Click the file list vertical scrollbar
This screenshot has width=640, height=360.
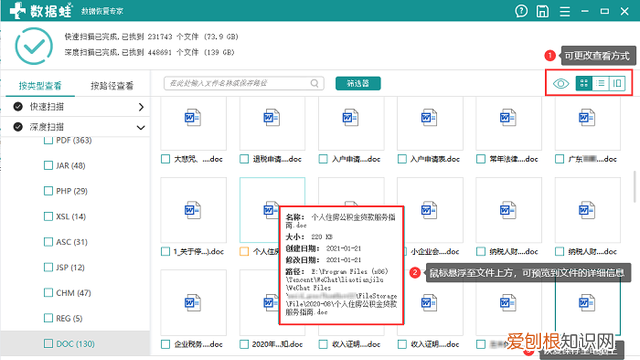click(x=635, y=187)
